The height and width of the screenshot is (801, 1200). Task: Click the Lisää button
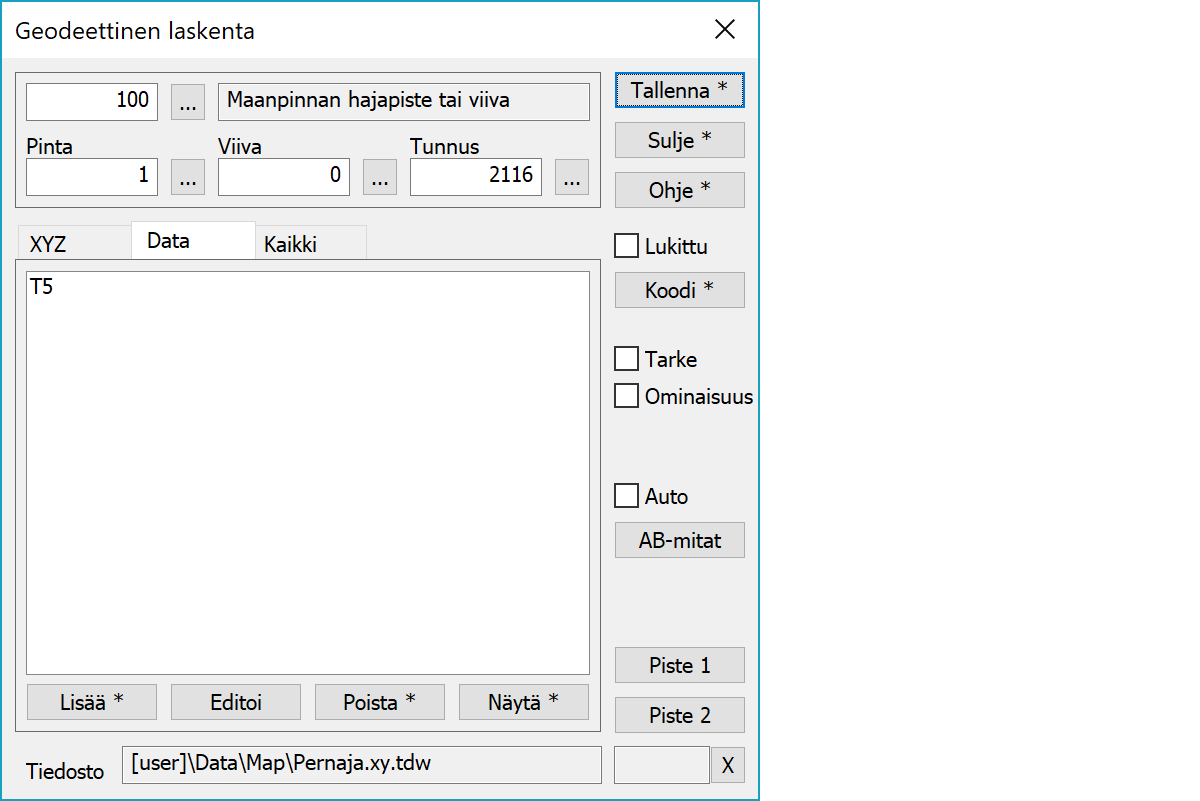click(x=91, y=702)
